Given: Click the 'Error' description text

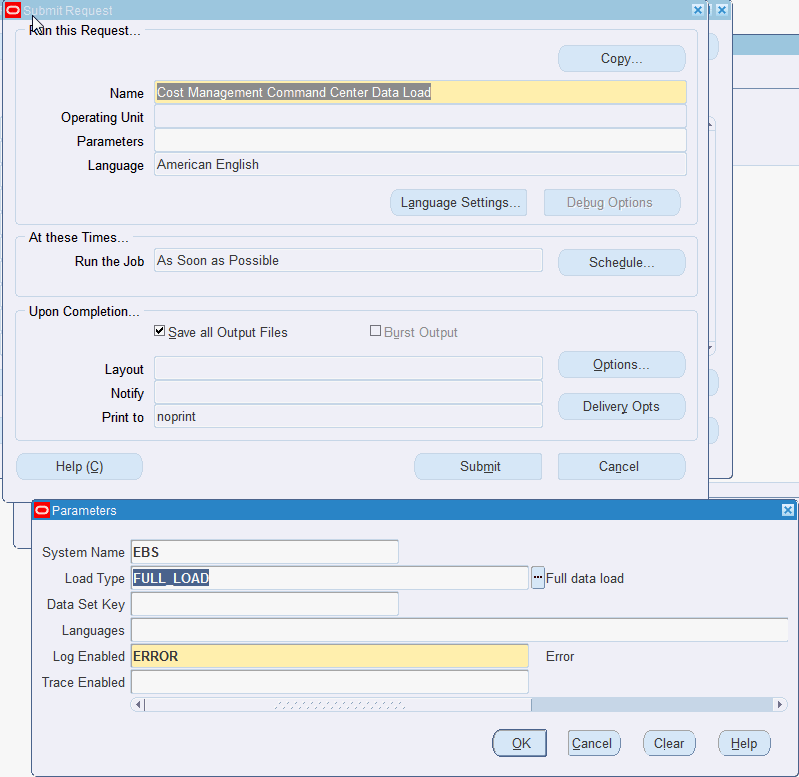Looking at the screenshot, I should (x=560, y=656).
